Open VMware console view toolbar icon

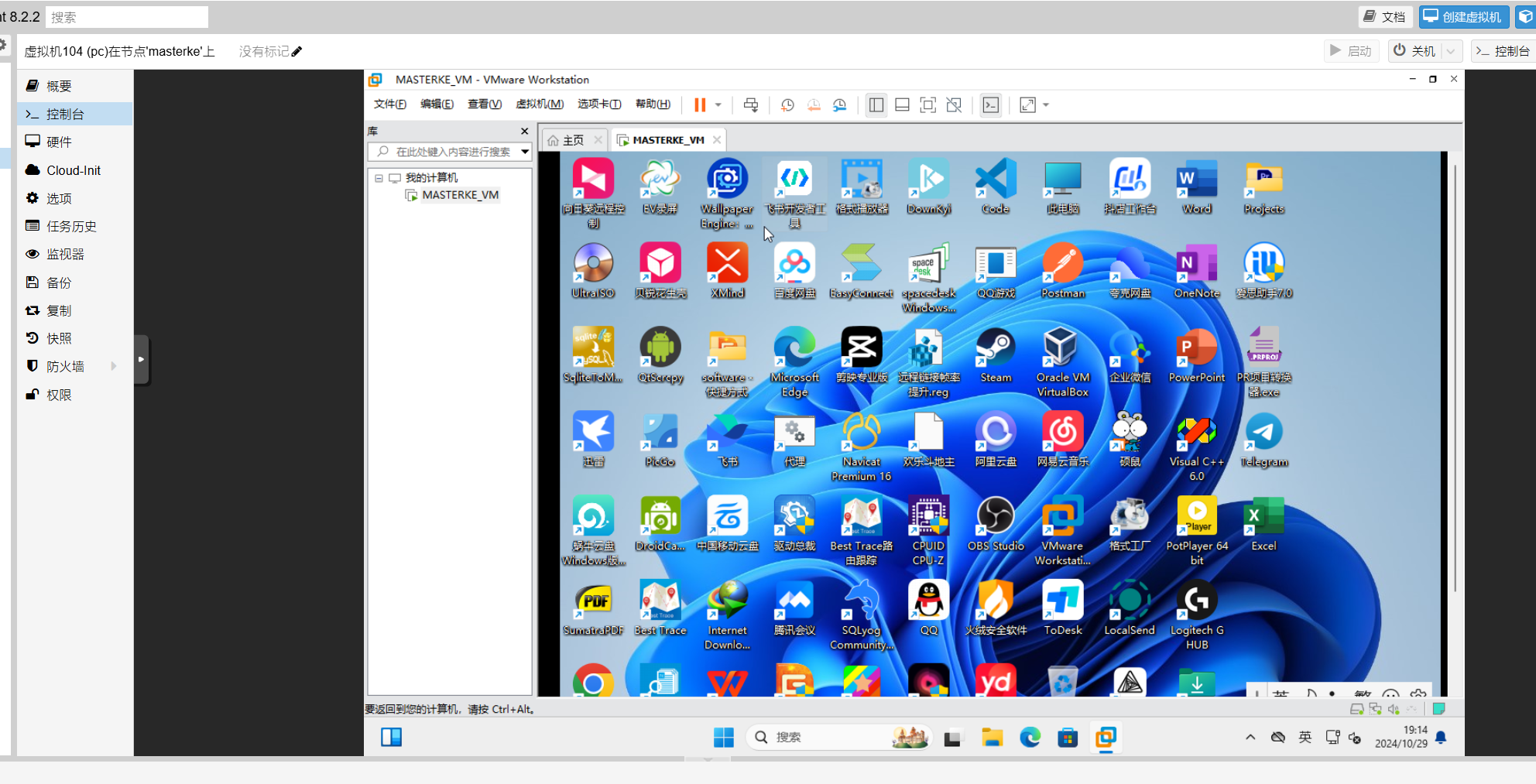(991, 105)
